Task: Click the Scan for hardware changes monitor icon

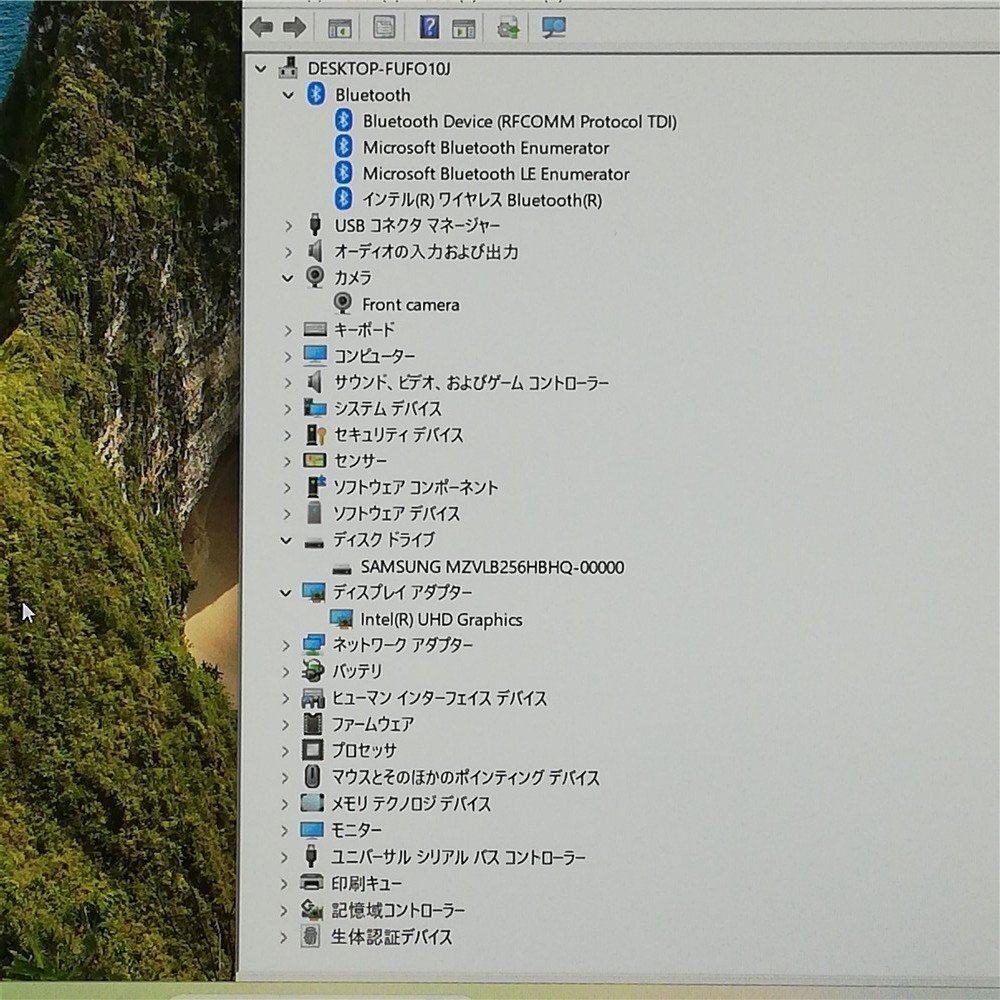Action: click(553, 27)
